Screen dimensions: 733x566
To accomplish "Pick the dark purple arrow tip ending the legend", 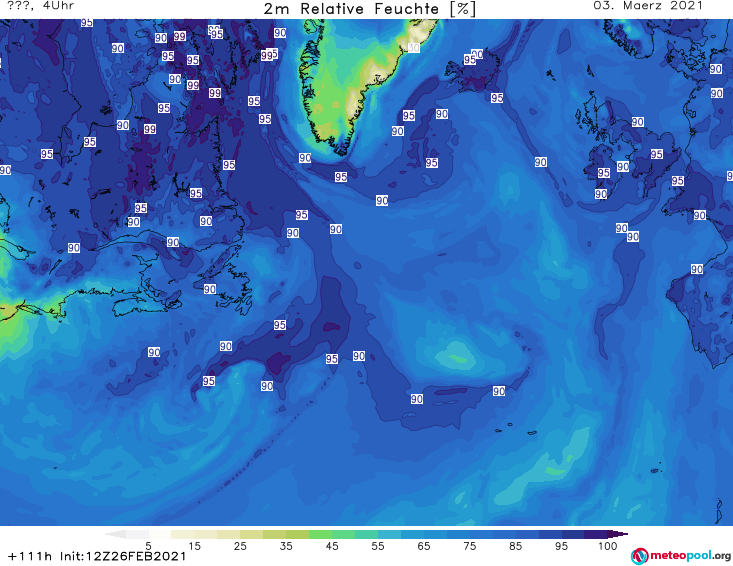I will 618,534.
